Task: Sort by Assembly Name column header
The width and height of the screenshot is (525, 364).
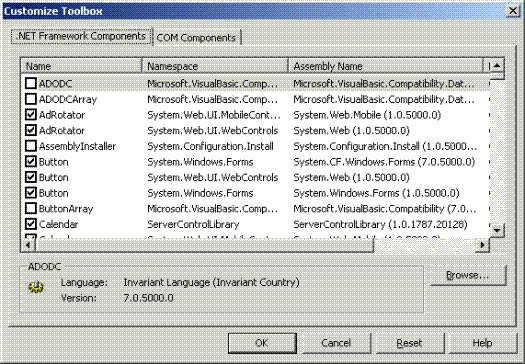Action: 386,66
